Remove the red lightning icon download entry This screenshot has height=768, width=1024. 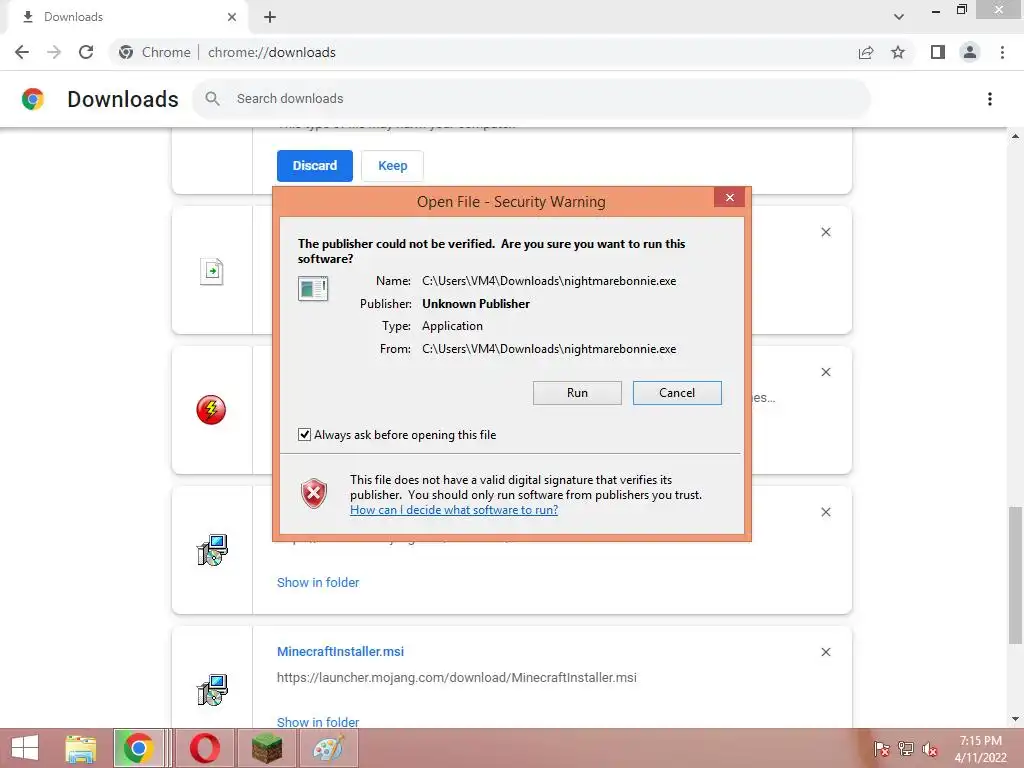(x=825, y=372)
